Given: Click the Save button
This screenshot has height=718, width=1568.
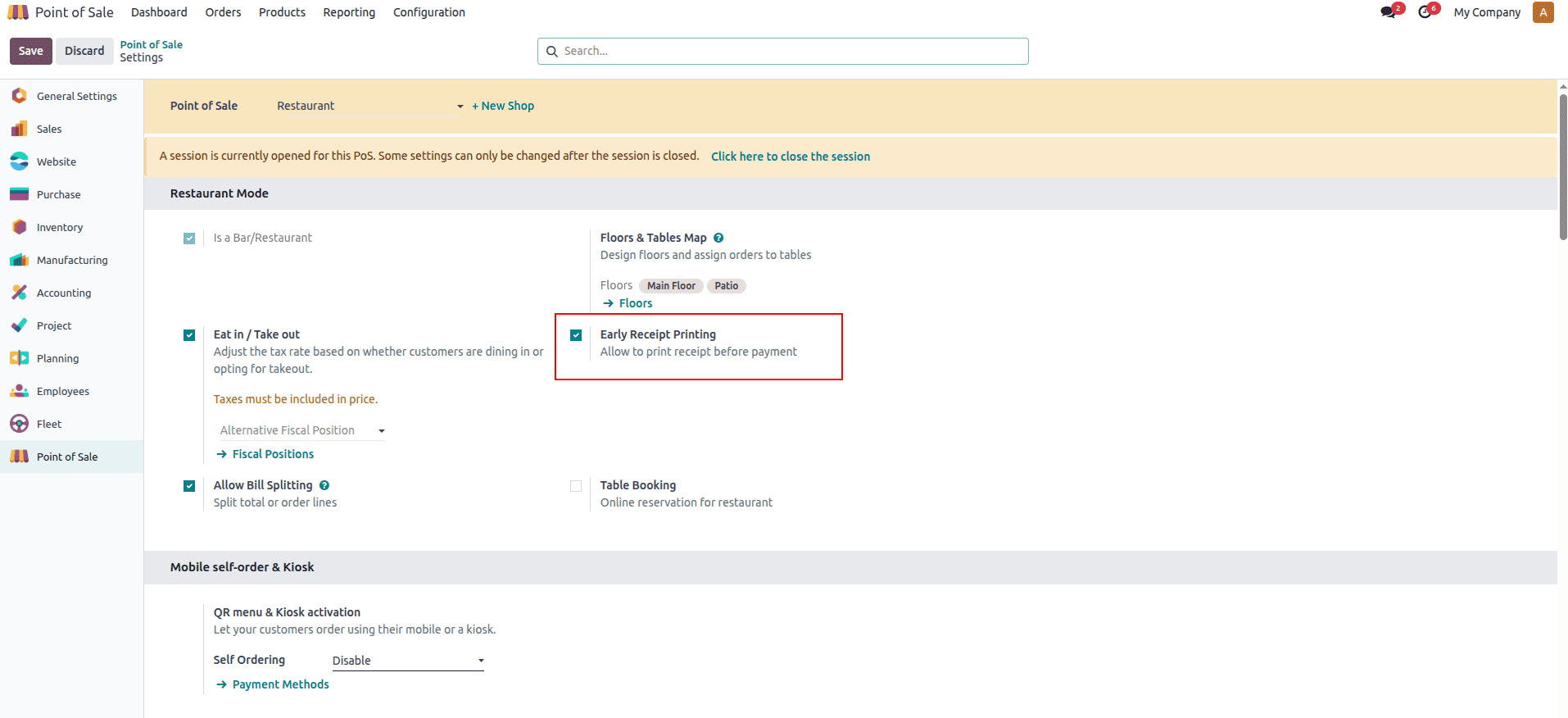Looking at the screenshot, I should click(31, 51).
